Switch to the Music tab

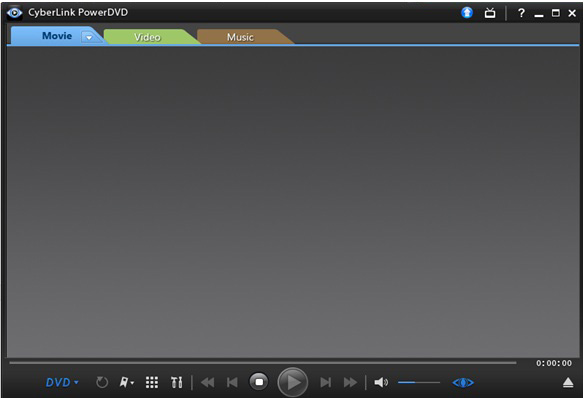(240, 37)
